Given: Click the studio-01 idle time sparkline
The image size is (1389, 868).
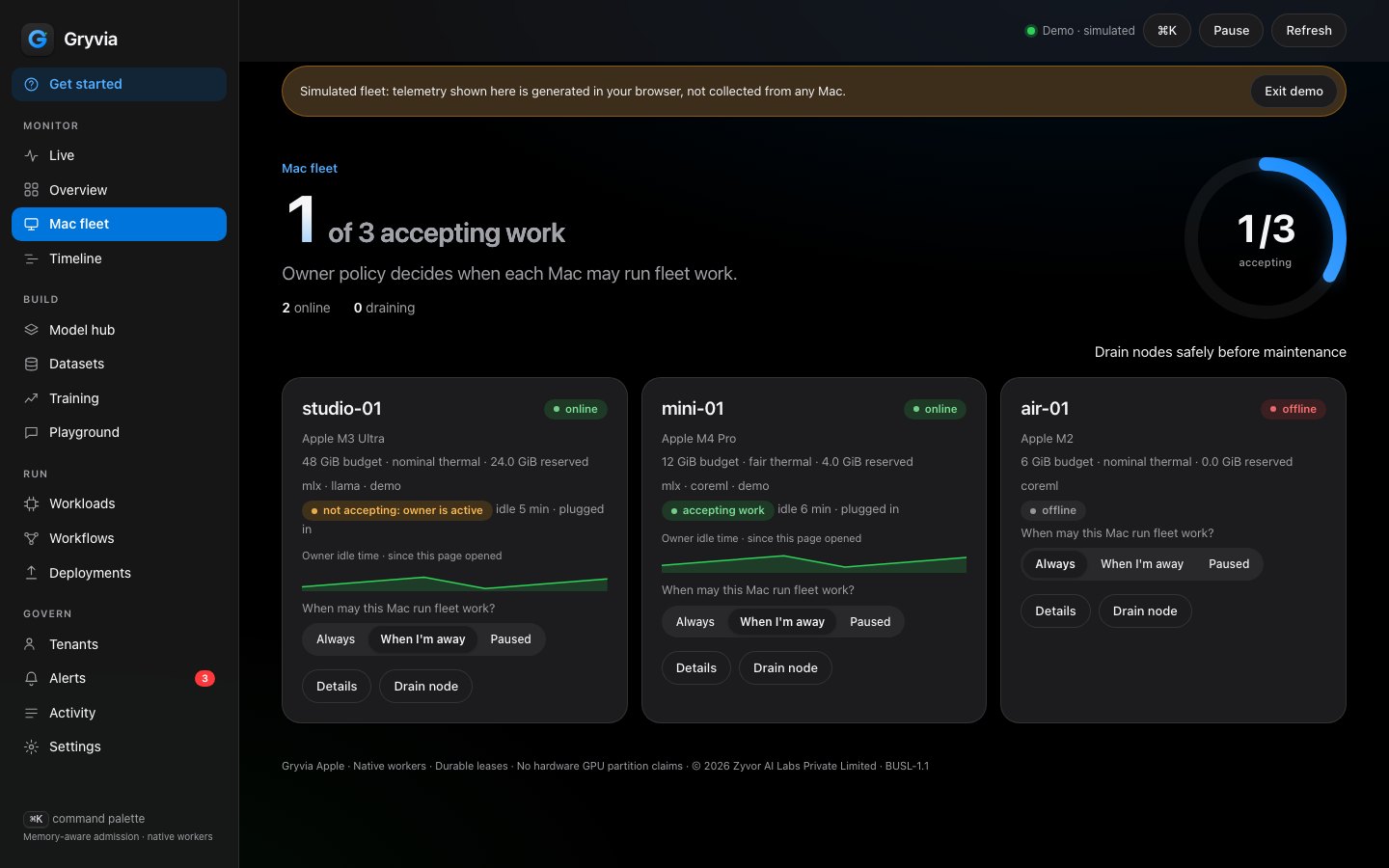Looking at the screenshot, I should 454,583.
